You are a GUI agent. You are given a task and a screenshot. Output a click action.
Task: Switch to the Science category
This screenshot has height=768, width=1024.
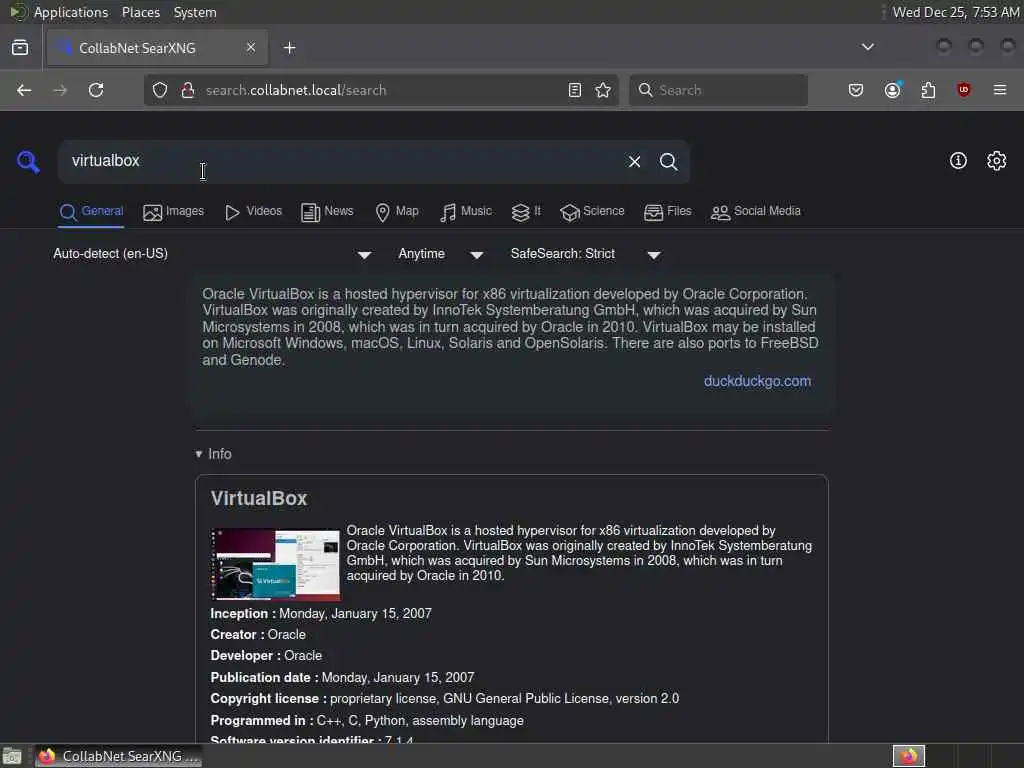[x=592, y=212]
